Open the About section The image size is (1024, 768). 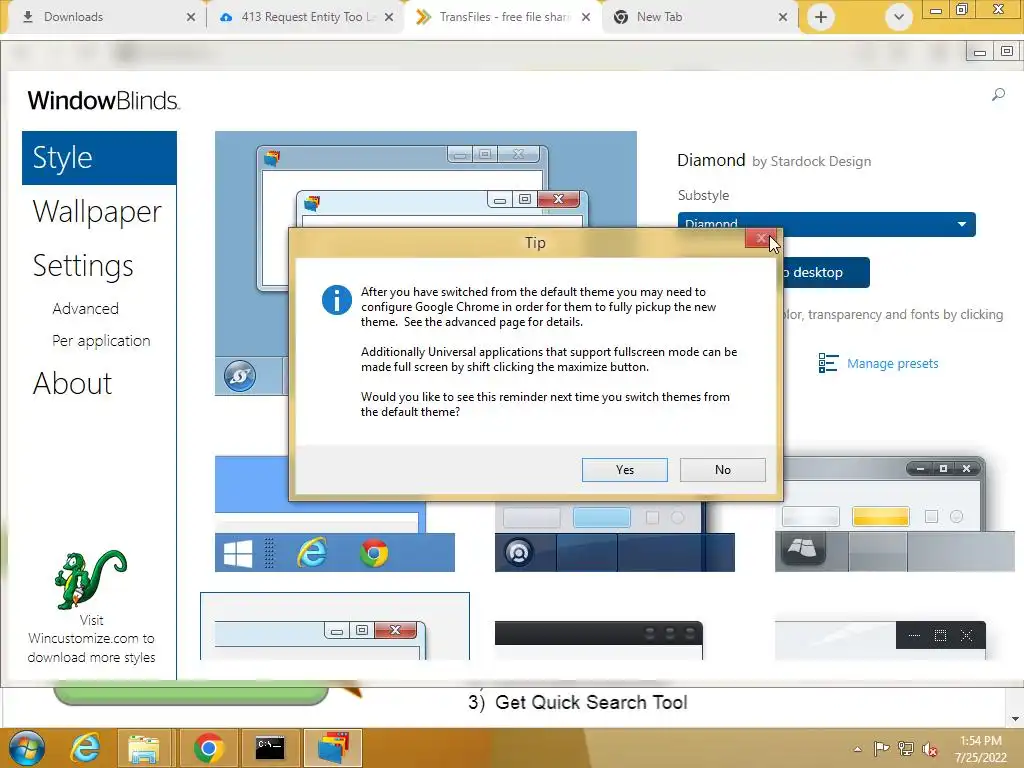[72, 383]
